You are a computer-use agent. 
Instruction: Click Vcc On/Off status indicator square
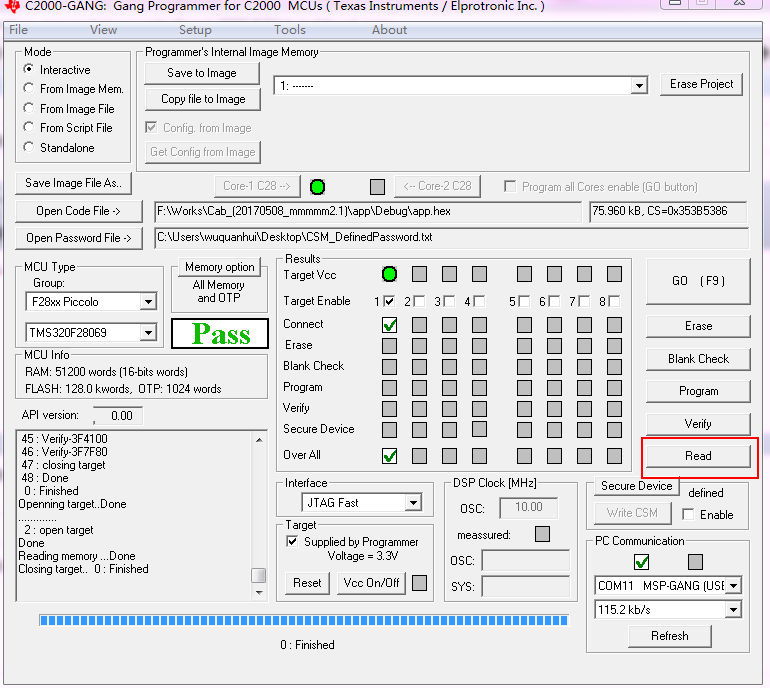click(419, 583)
